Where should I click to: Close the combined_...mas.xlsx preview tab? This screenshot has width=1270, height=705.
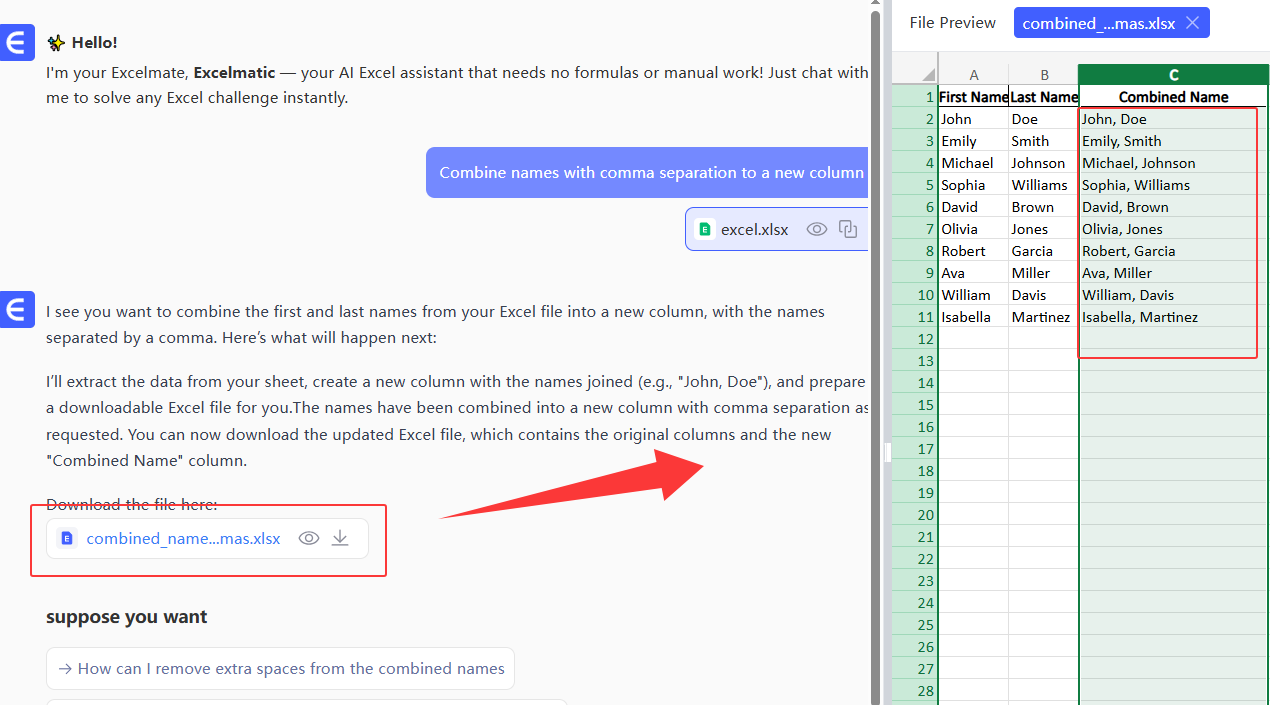point(1192,23)
